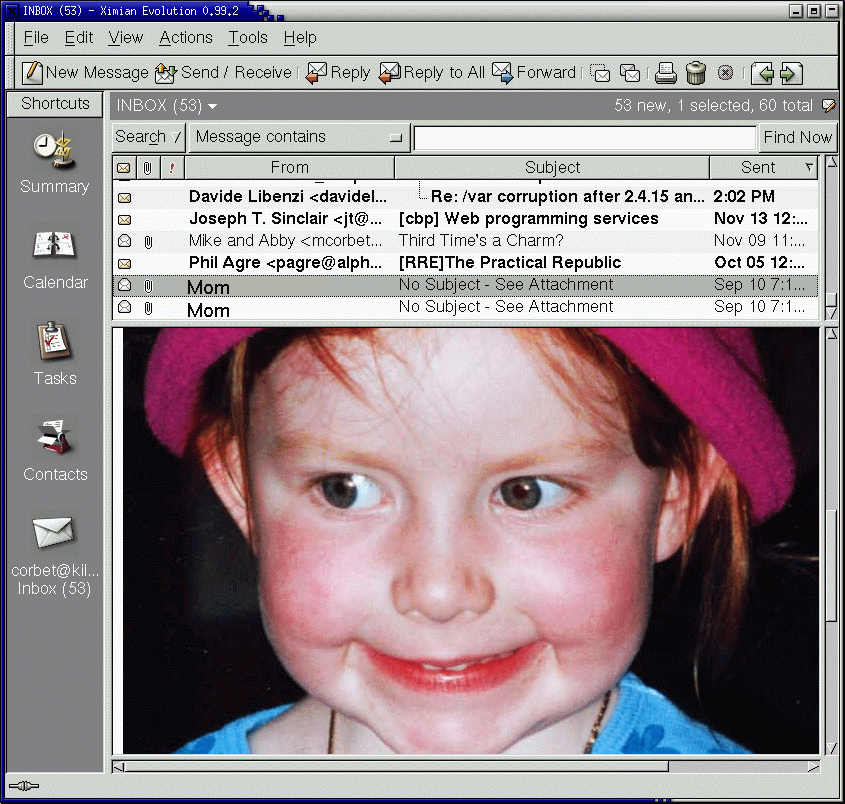This screenshot has width=845, height=804.
Task: Expand the 'Message contains' search dropdown
Action: [300, 137]
